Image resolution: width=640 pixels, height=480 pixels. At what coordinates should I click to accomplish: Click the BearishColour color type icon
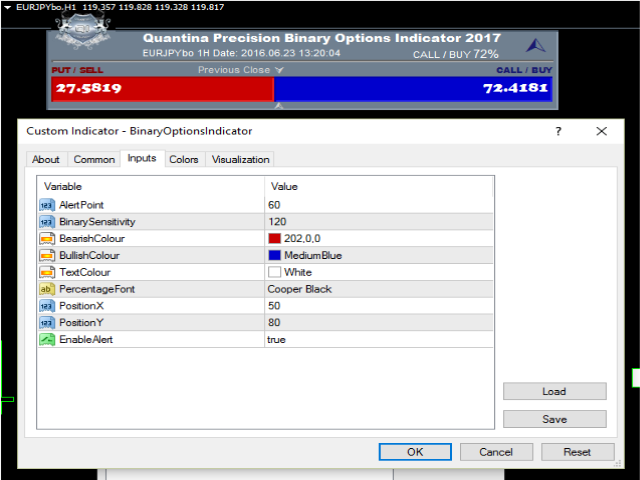tap(47, 238)
